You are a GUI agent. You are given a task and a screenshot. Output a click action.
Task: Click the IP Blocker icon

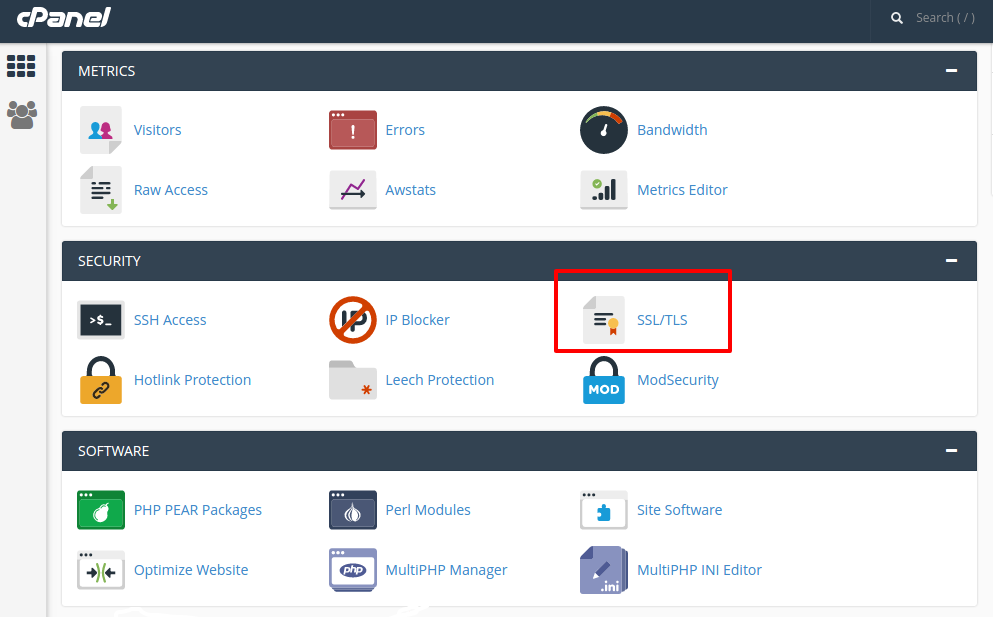pyautogui.click(x=352, y=320)
